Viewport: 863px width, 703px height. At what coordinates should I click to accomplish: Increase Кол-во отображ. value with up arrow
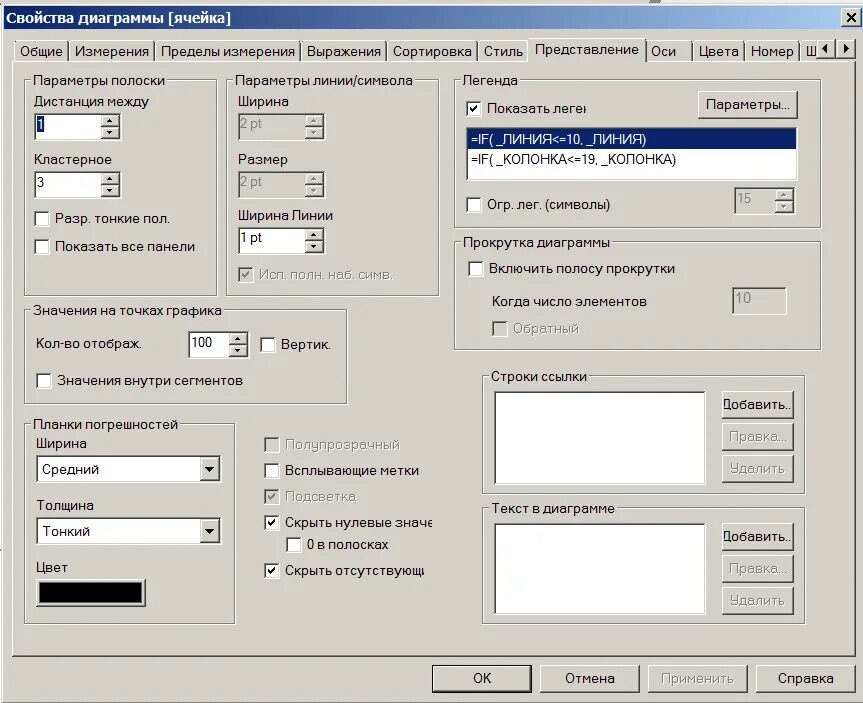coord(238,339)
